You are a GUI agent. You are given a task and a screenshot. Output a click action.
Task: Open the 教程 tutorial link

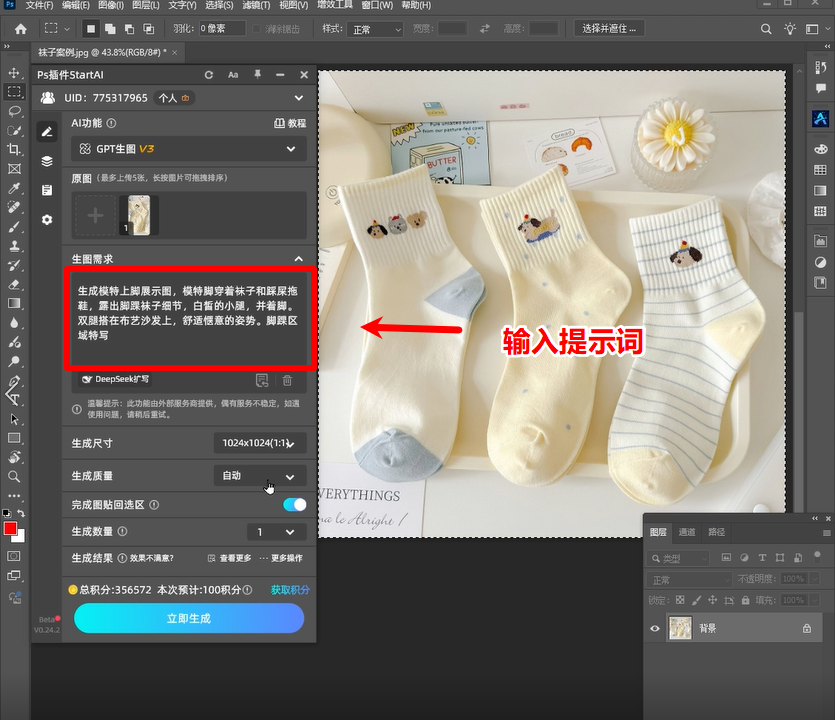pos(290,123)
